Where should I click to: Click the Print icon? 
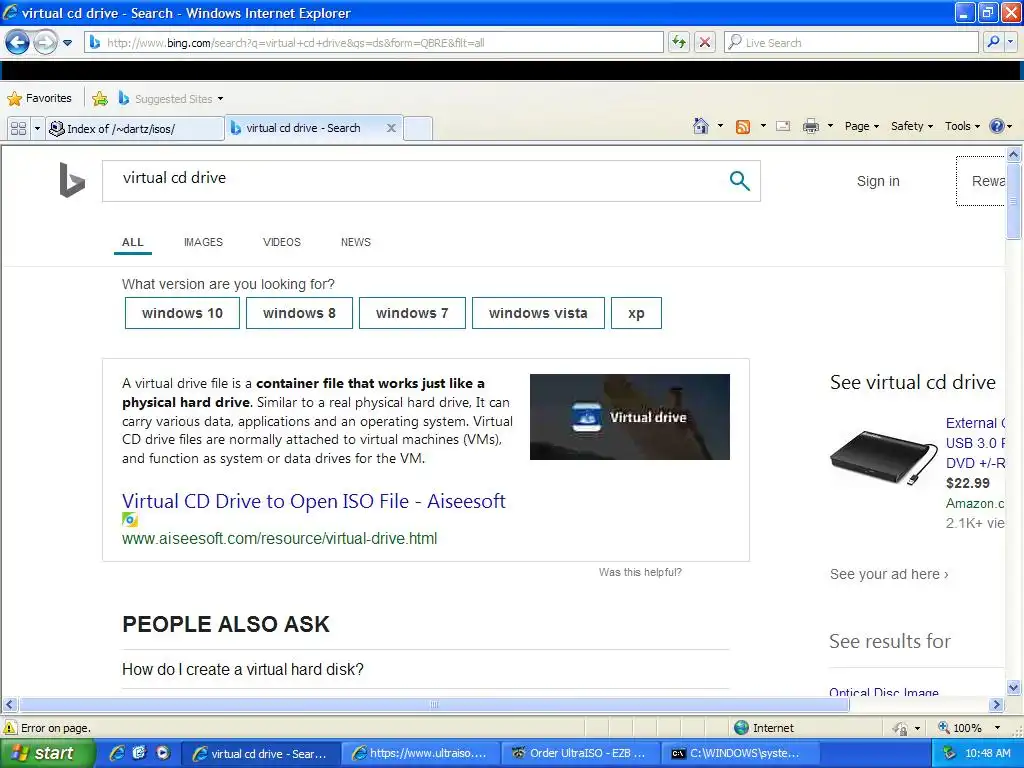(810, 126)
